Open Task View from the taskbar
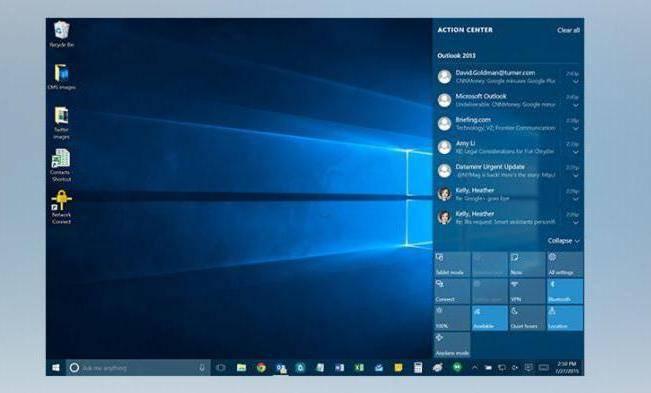The width and height of the screenshot is (651, 393). pos(221,368)
